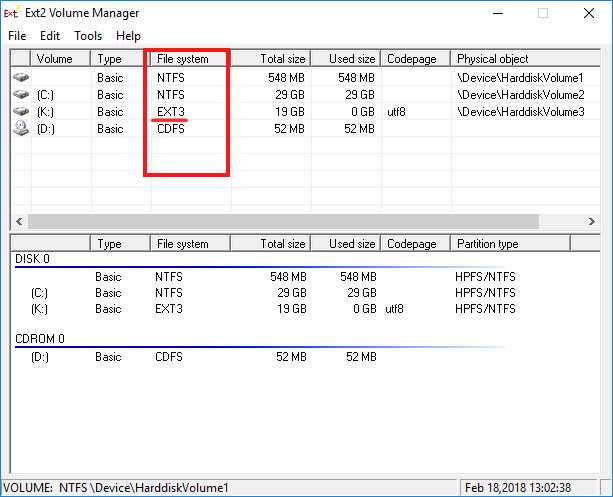Click HPFS/NTFS partition type for (C:)
This screenshot has width=613, height=497.
485,293
